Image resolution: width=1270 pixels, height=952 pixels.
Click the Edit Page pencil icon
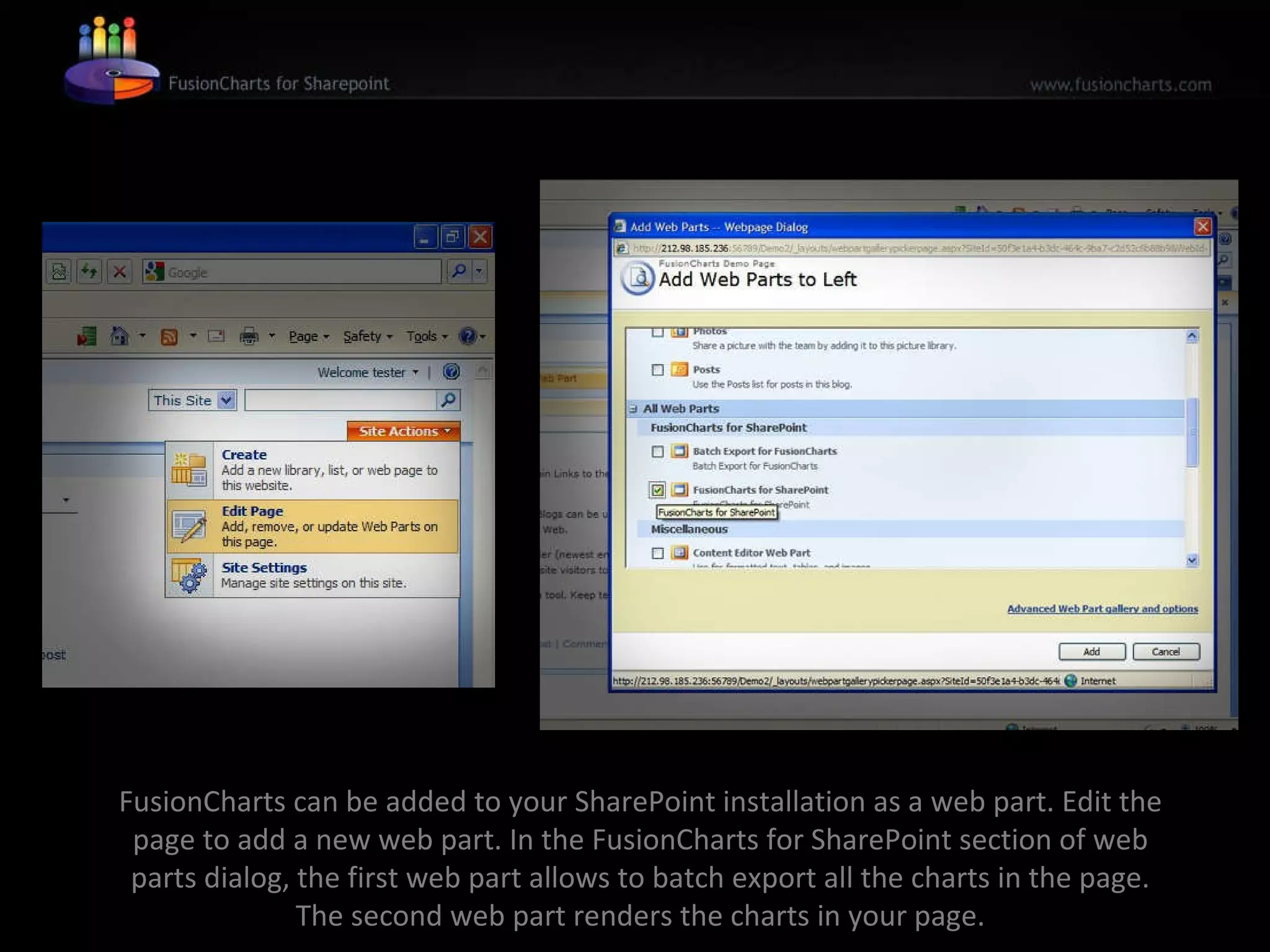(x=189, y=526)
